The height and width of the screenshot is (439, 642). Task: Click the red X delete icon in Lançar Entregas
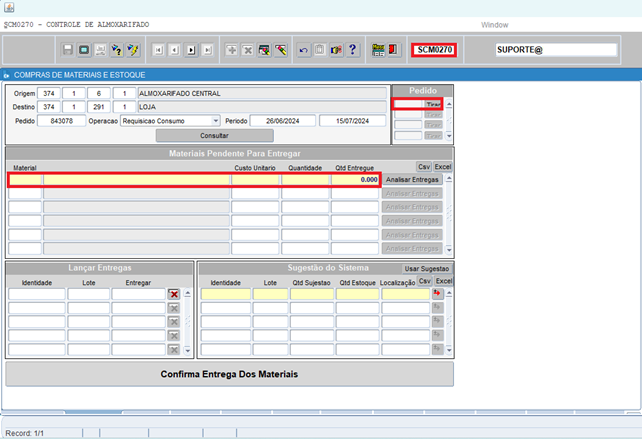tap(174, 294)
